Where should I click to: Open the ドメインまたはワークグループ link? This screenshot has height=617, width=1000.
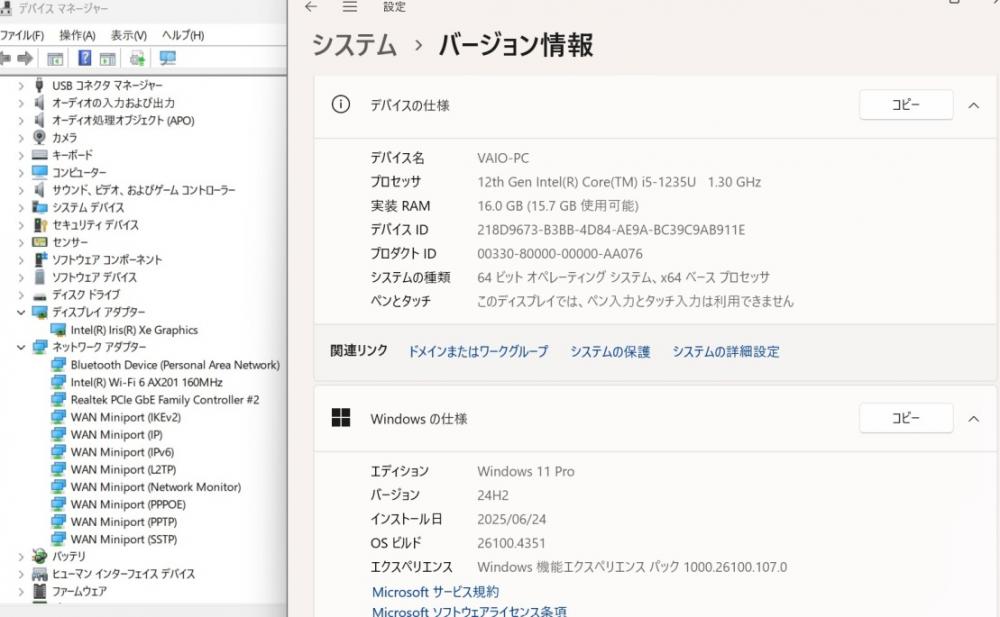pos(478,352)
